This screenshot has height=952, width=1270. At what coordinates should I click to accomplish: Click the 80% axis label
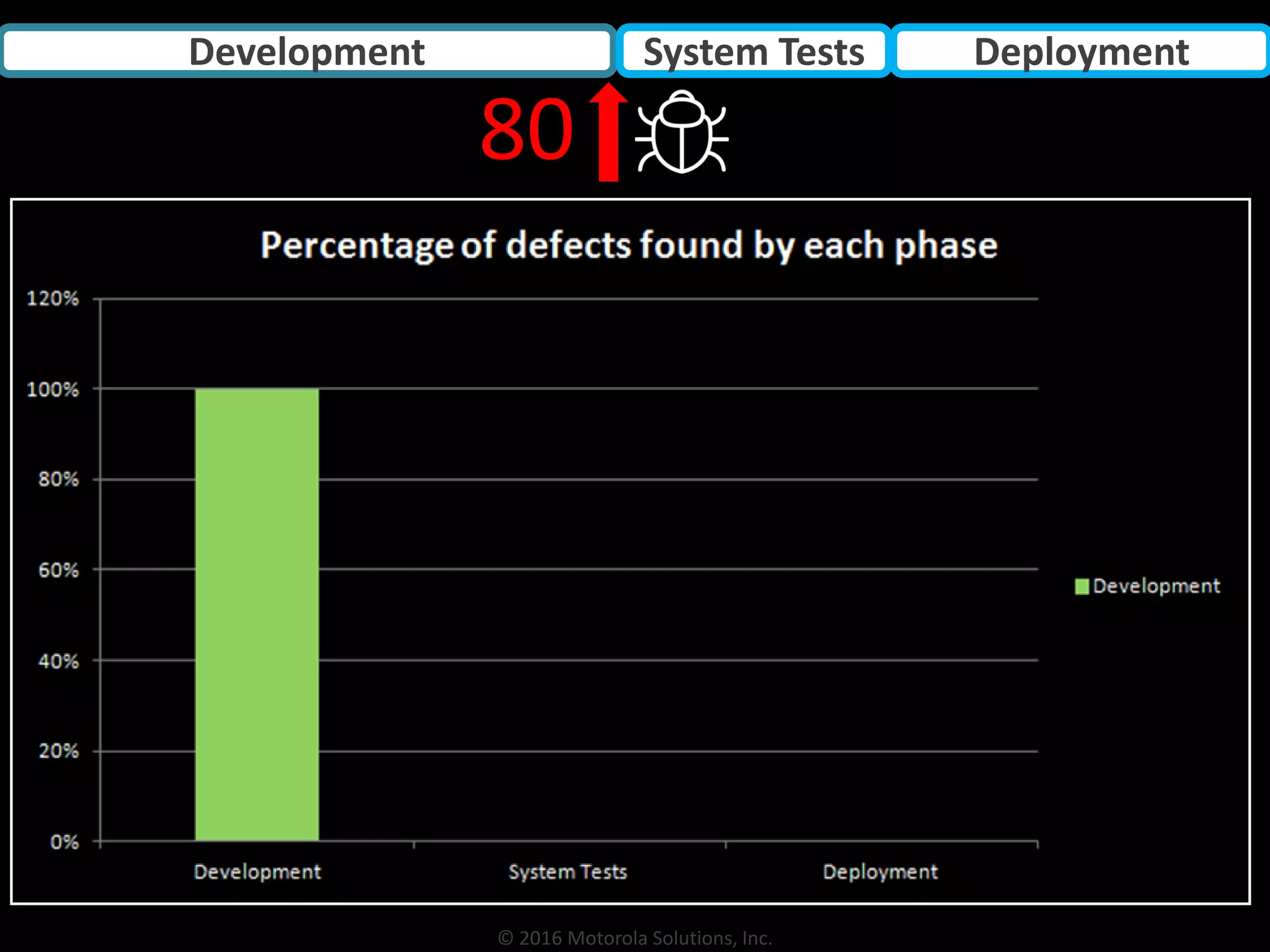pyautogui.click(x=58, y=479)
